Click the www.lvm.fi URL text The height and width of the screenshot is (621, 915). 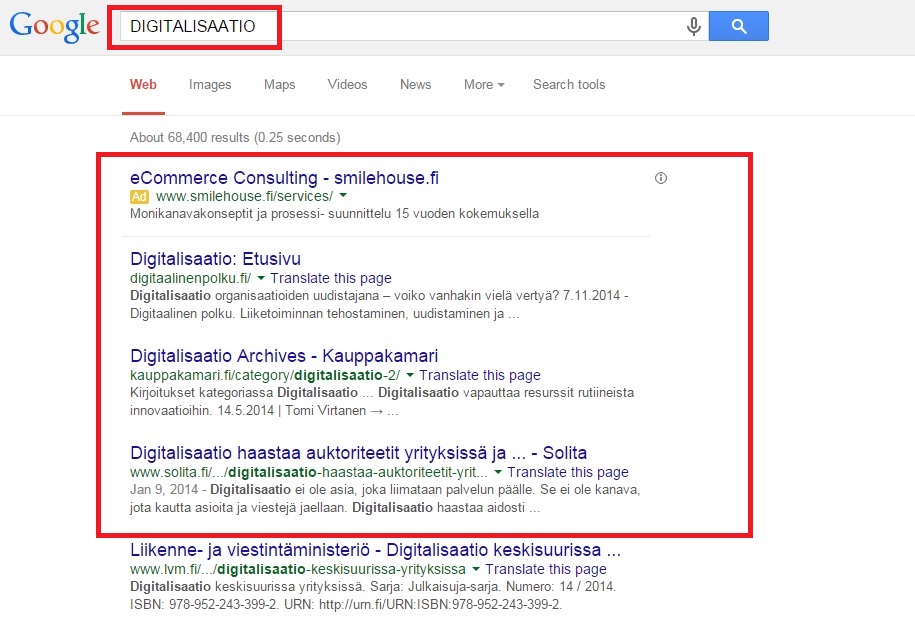298,568
